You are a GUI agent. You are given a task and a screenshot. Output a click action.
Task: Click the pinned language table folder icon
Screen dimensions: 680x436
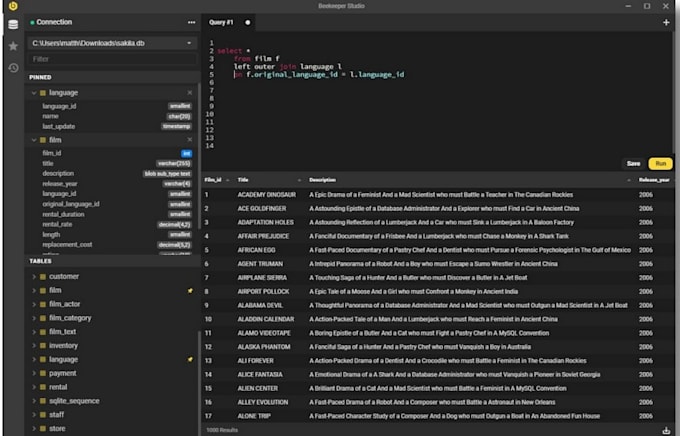tap(43, 93)
